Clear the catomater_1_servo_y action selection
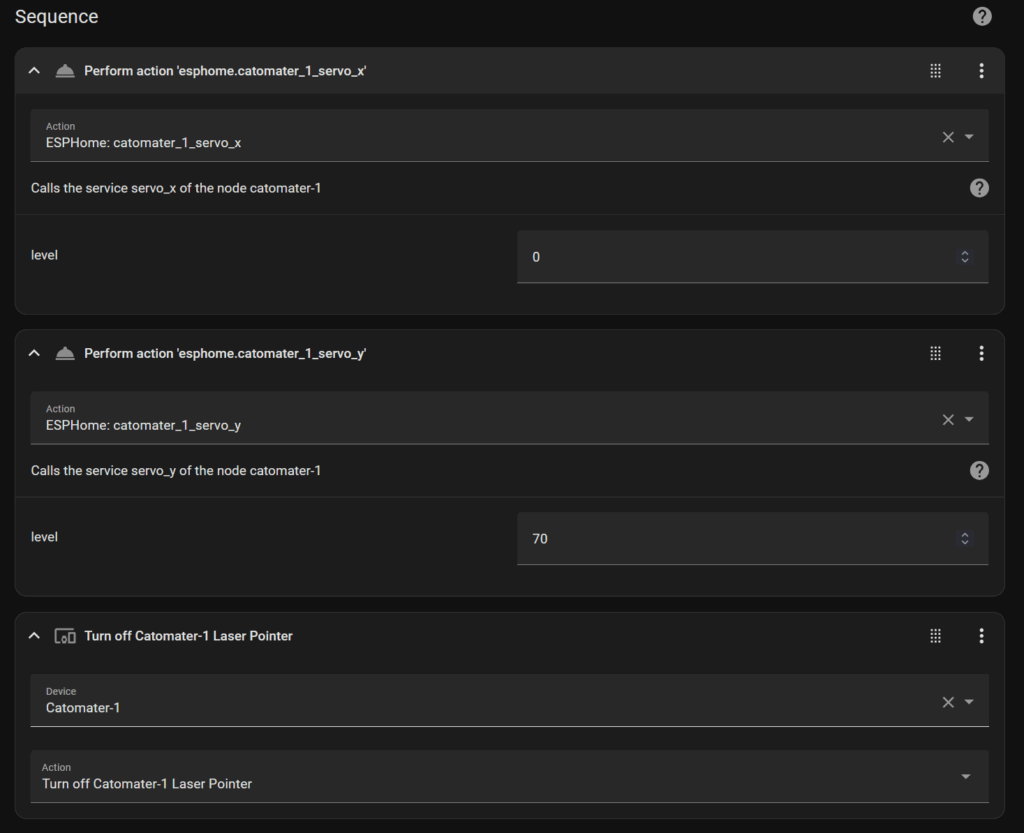1024x833 pixels. tap(948, 420)
